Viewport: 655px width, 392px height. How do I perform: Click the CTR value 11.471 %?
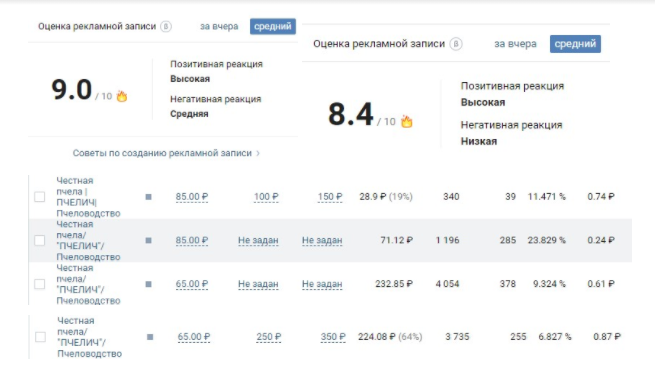click(546, 197)
